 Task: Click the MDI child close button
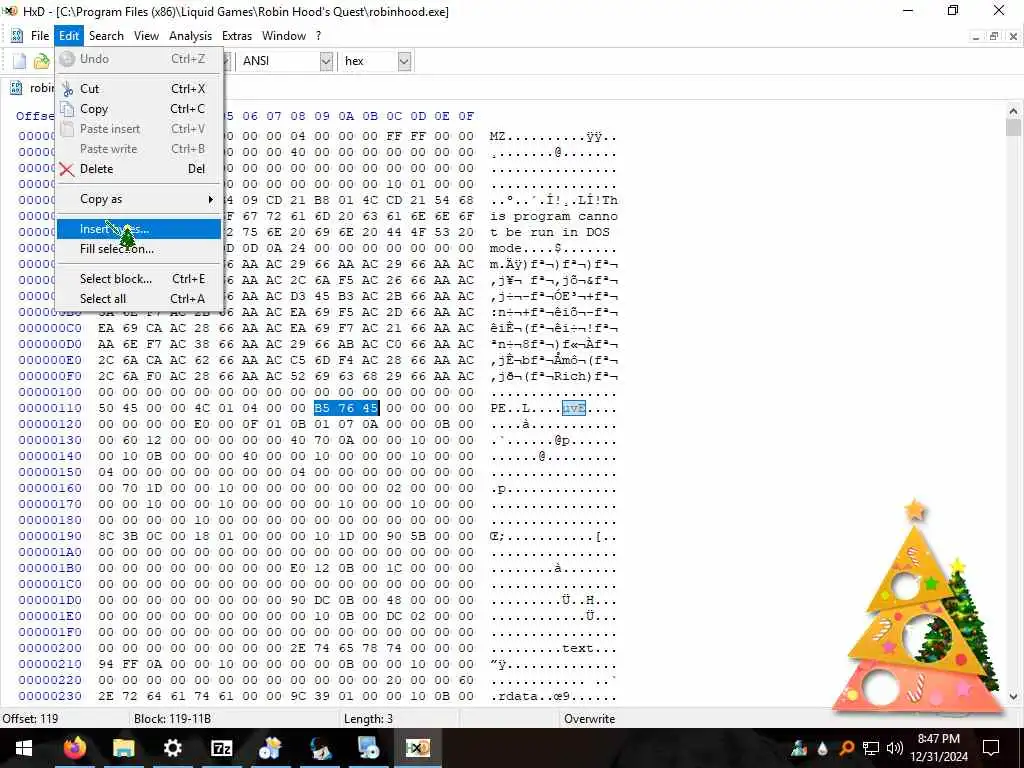1013,37
